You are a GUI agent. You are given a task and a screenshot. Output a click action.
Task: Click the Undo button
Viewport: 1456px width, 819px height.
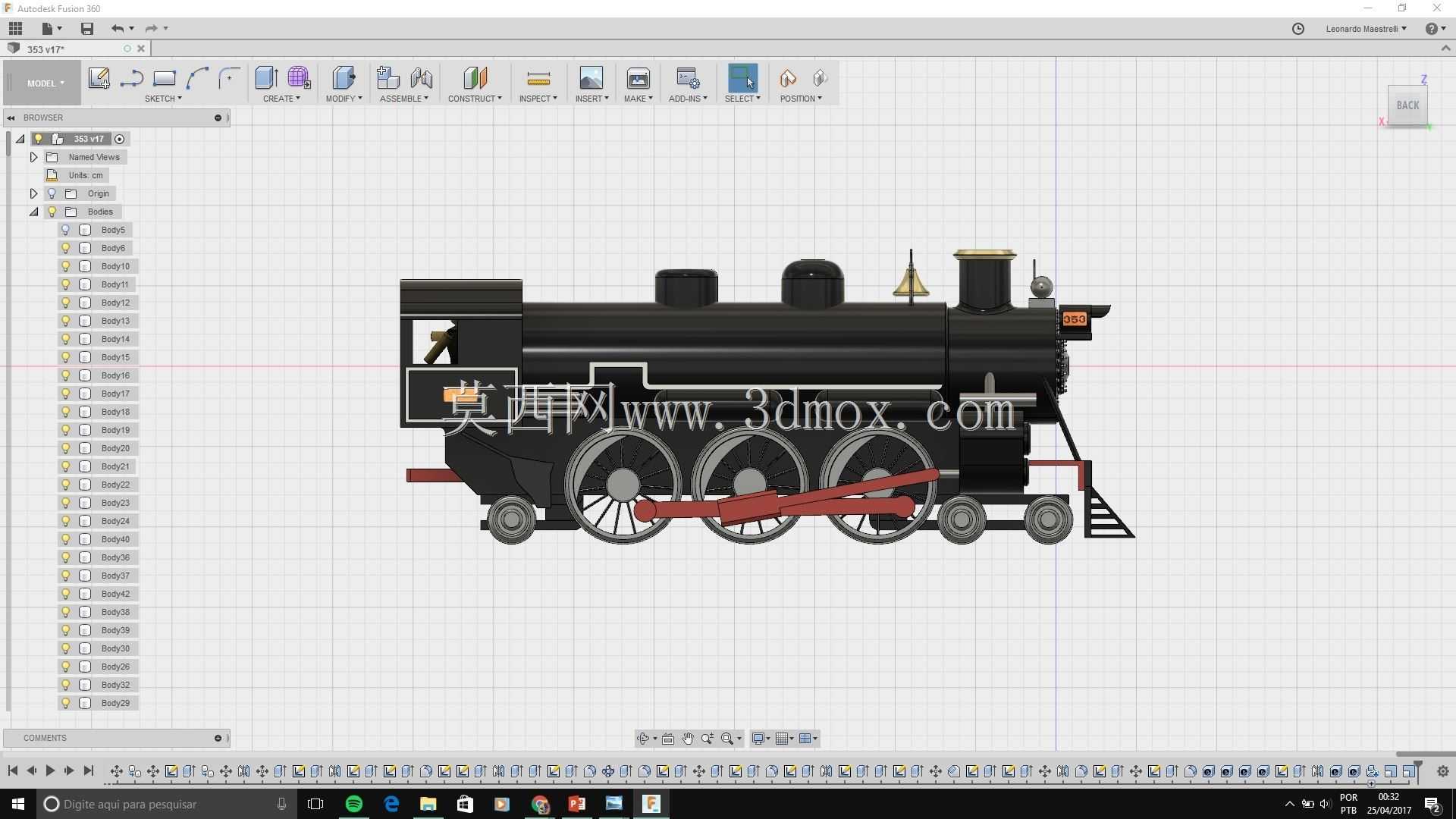(x=117, y=29)
